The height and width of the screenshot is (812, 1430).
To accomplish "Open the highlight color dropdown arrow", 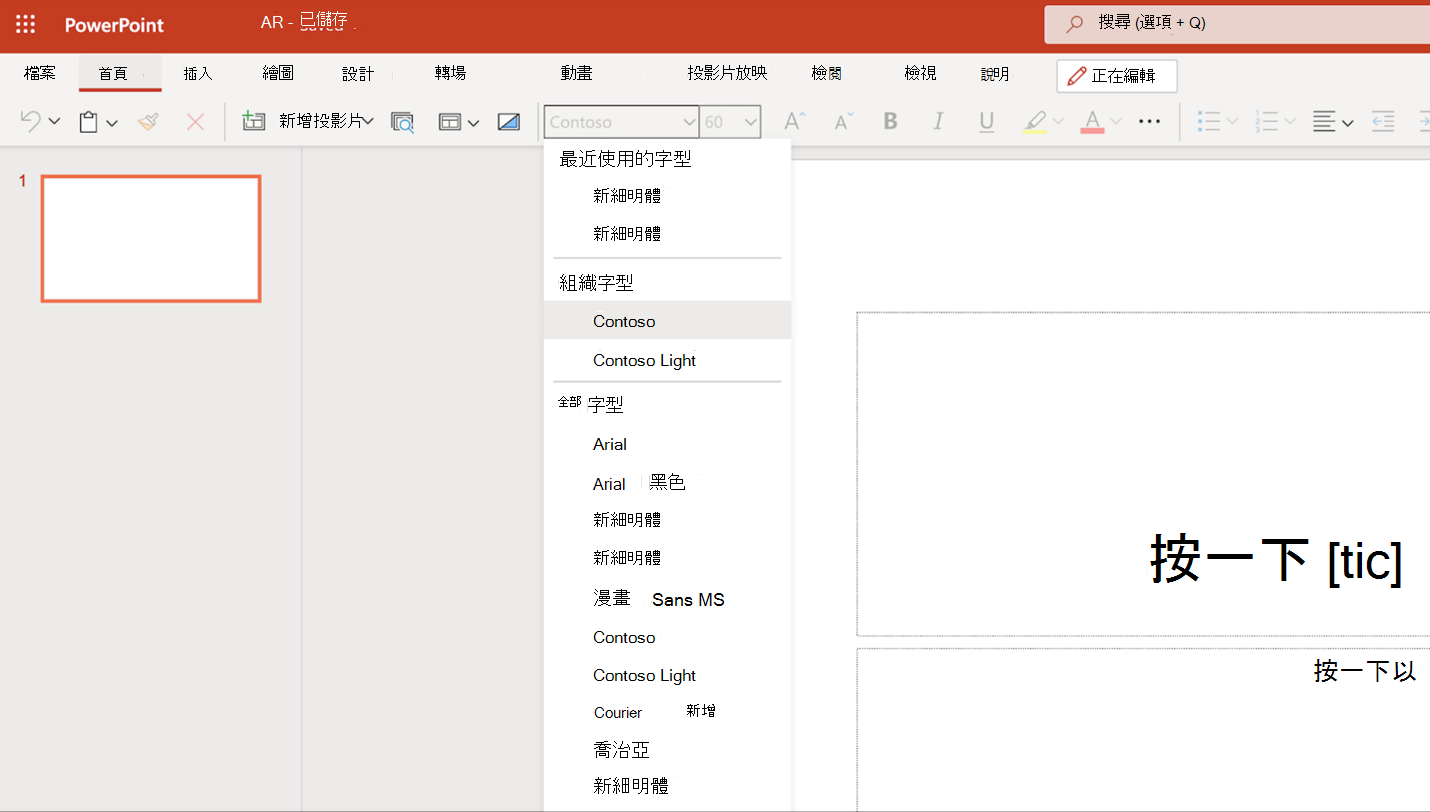I will 1058,122.
